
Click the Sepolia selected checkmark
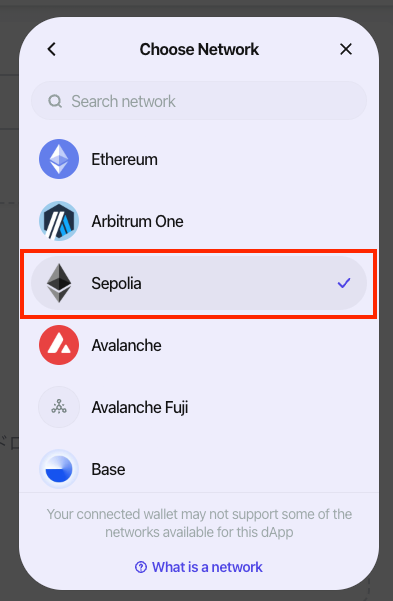tap(344, 283)
